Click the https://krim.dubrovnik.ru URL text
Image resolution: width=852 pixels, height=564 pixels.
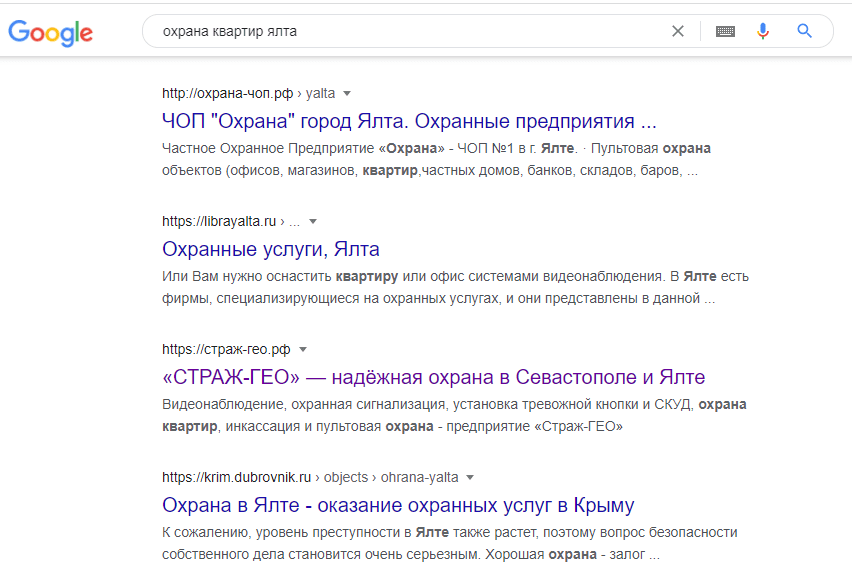point(233,477)
